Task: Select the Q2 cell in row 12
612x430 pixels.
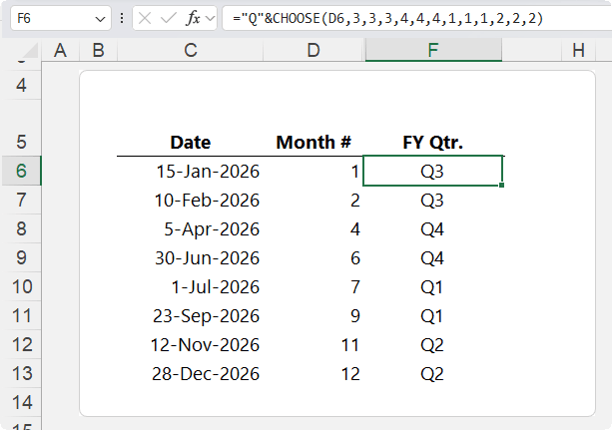Action: [x=433, y=344]
